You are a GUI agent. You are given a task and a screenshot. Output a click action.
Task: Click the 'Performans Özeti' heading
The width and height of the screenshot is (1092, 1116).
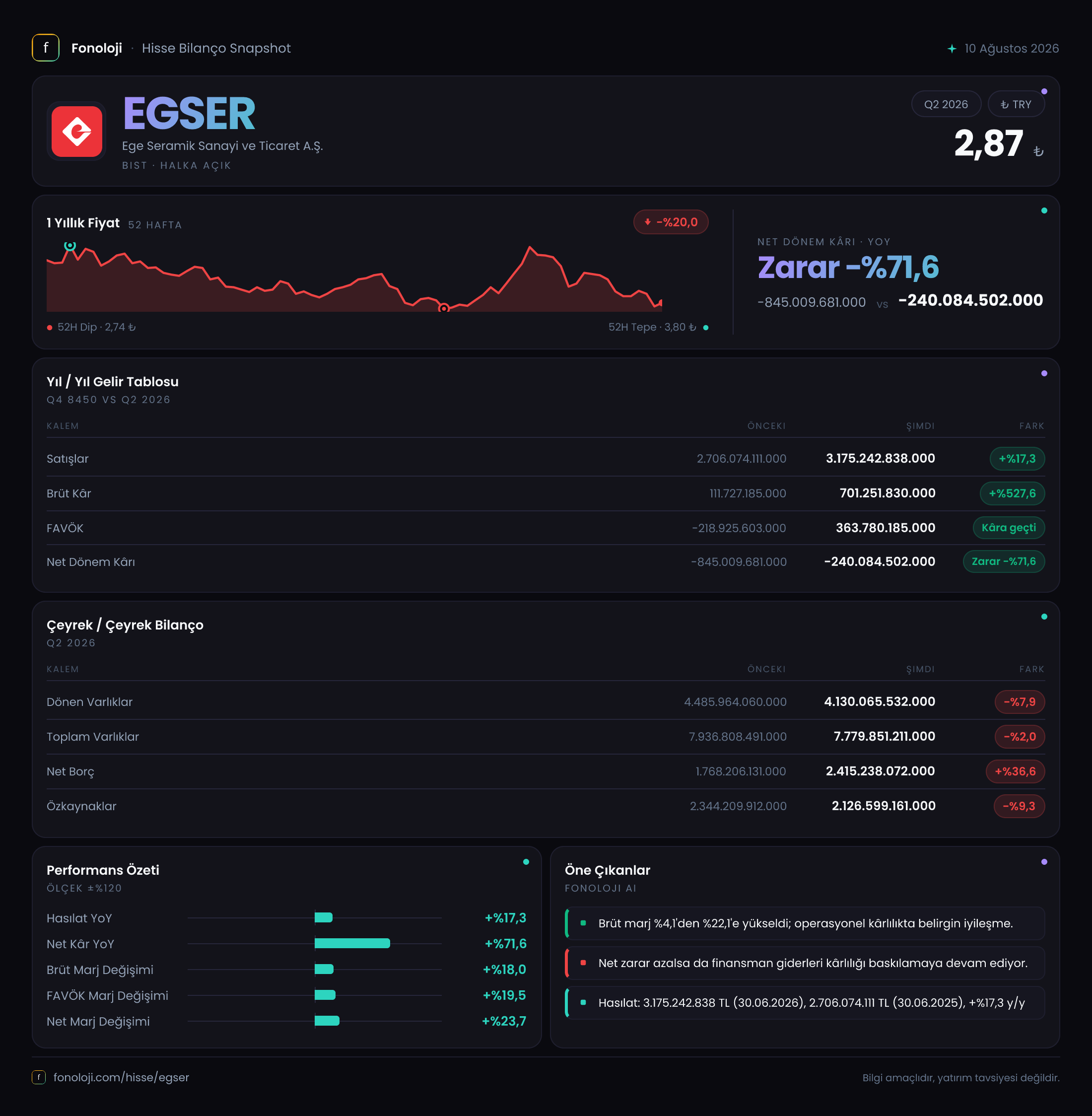click(x=103, y=870)
